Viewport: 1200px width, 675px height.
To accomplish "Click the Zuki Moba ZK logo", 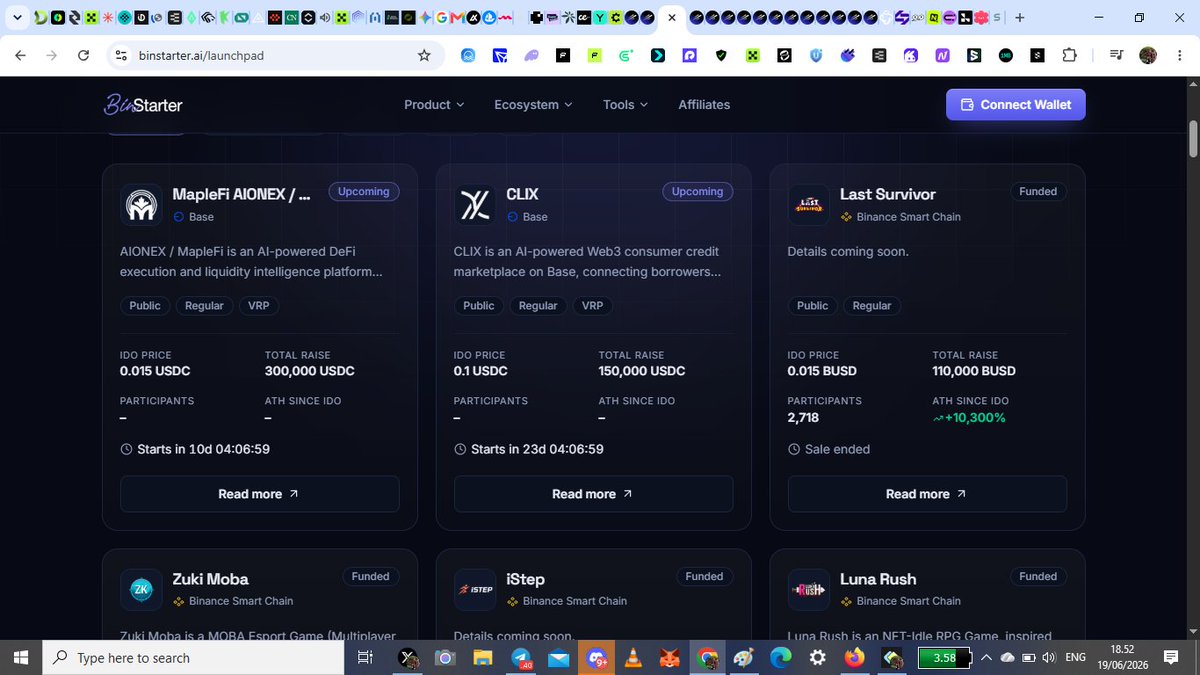I will click(141, 589).
